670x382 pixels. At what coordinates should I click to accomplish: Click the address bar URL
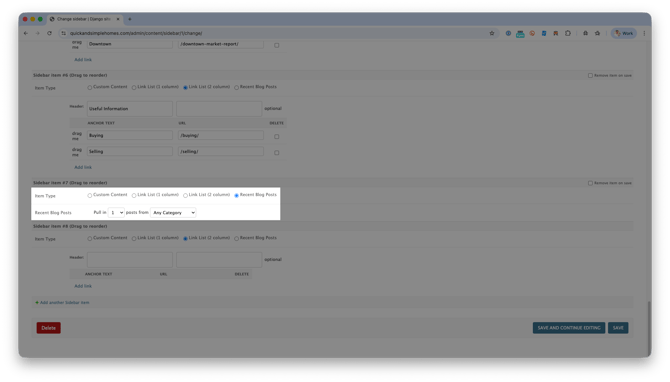(x=136, y=33)
